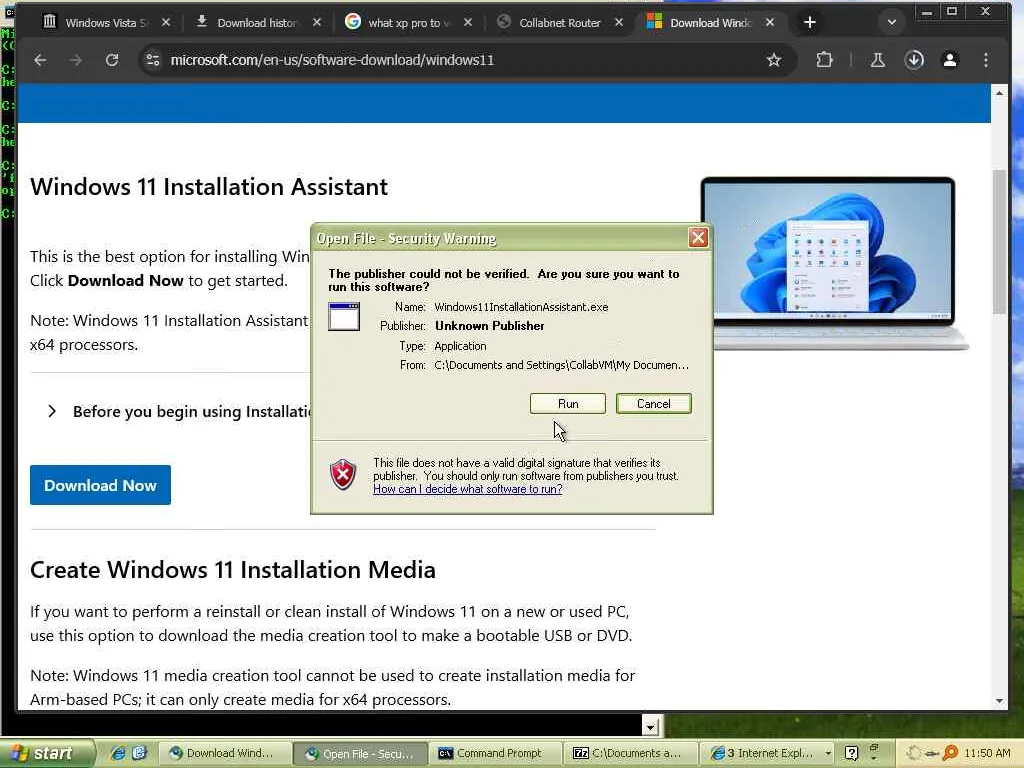
Task: Go back to the previous page
Action: (x=40, y=60)
